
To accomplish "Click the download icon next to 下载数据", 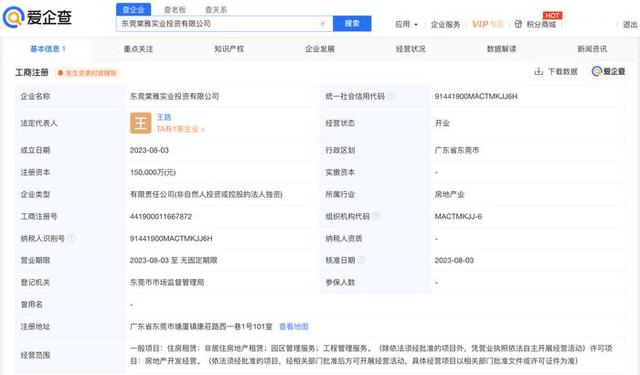I will point(538,71).
